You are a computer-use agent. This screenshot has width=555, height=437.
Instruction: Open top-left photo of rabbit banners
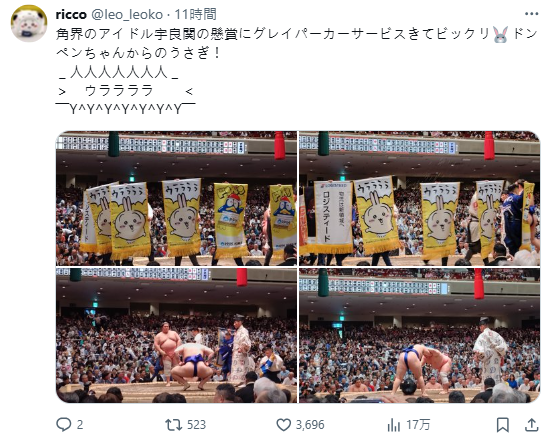pyautogui.click(x=176, y=199)
